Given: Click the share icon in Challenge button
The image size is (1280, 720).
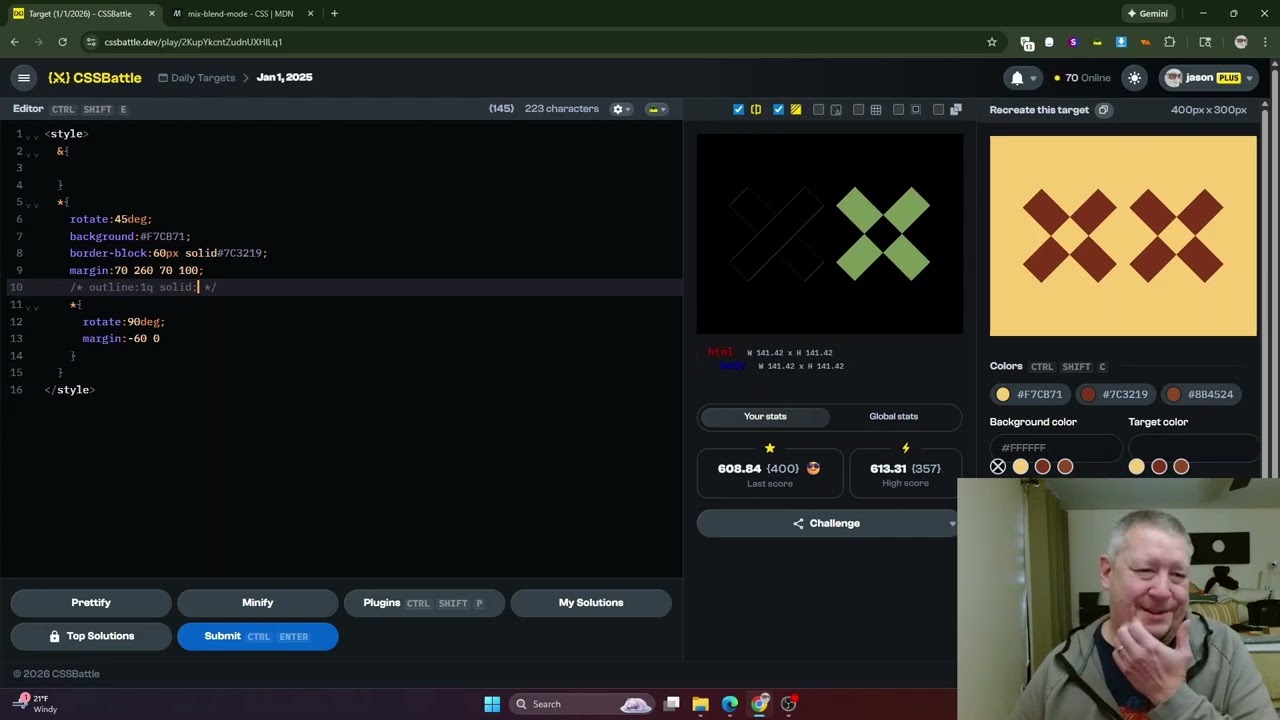Looking at the screenshot, I should (x=798, y=523).
